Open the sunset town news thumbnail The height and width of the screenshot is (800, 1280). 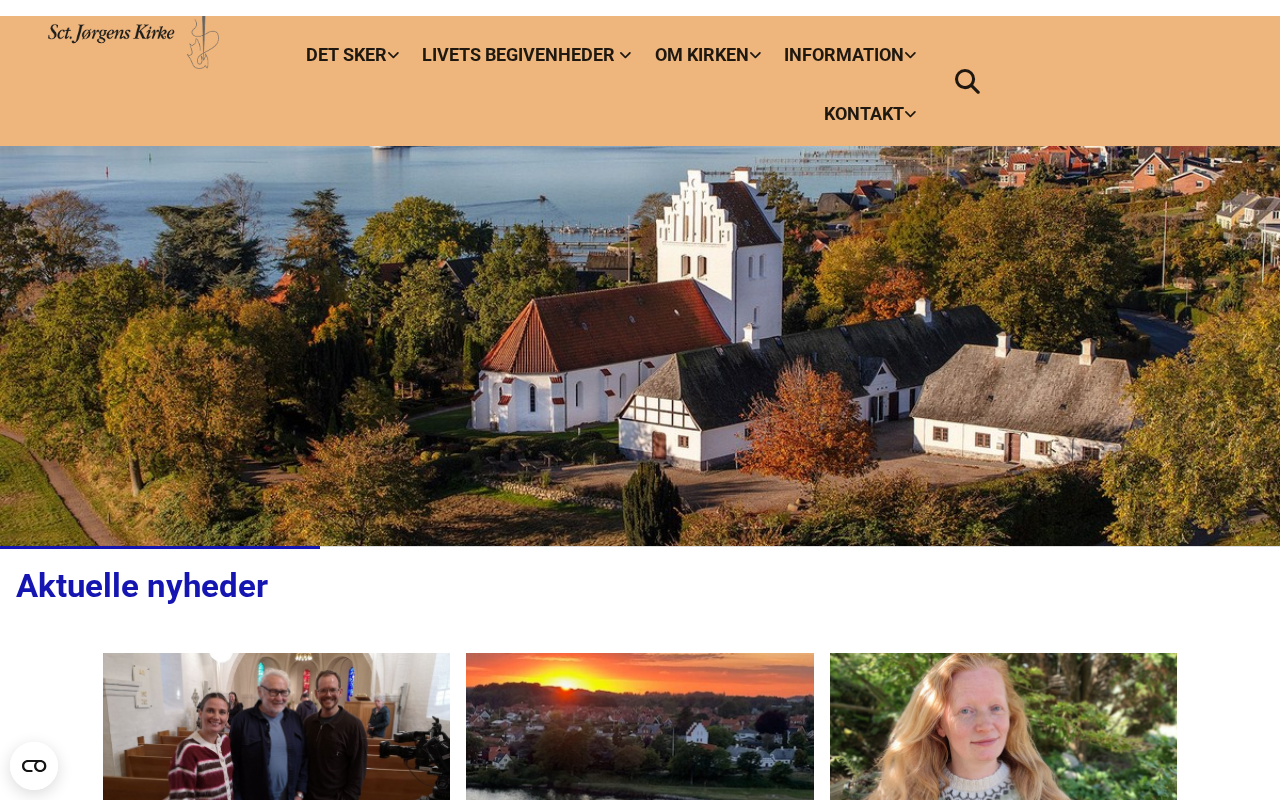click(640, 726)
